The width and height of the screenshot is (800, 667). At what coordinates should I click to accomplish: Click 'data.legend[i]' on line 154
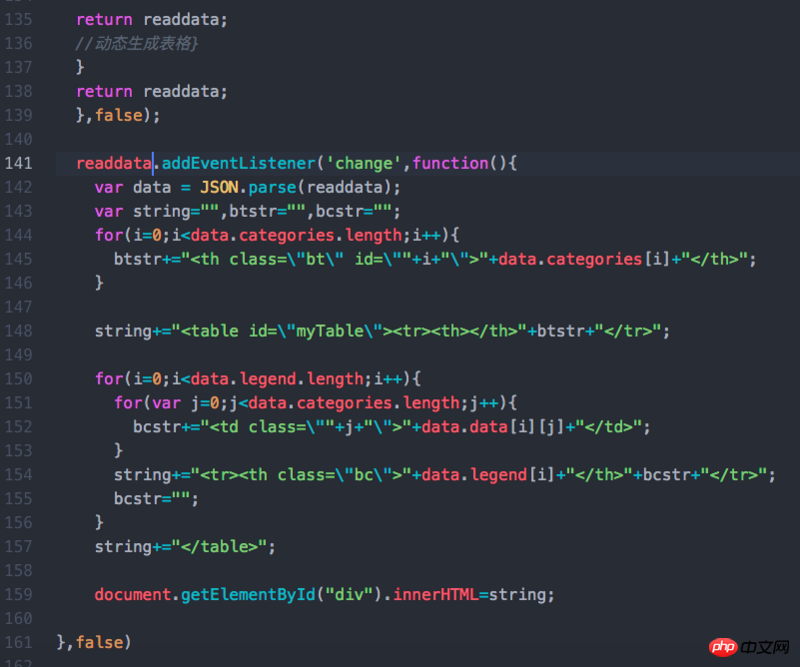488,475
